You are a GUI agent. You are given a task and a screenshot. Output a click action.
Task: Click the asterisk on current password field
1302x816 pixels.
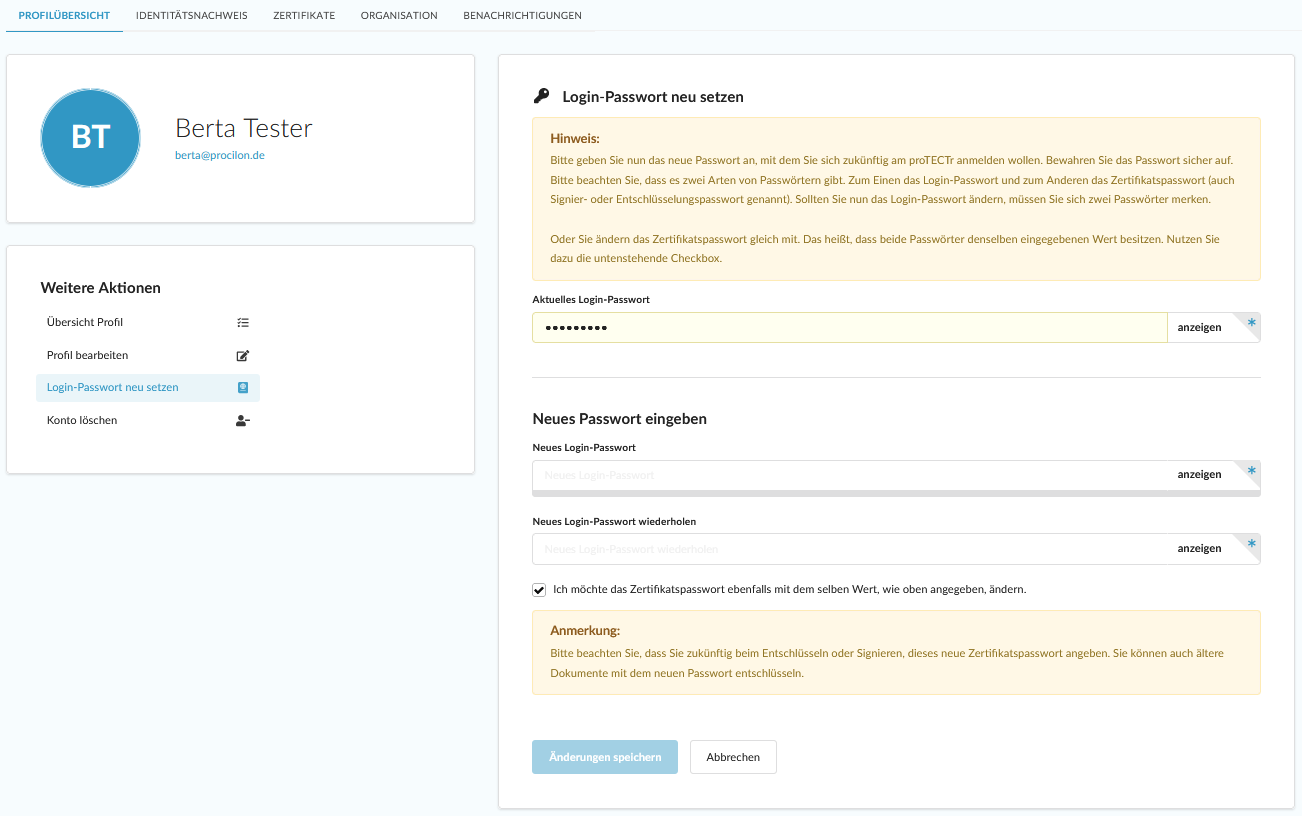1251,323
